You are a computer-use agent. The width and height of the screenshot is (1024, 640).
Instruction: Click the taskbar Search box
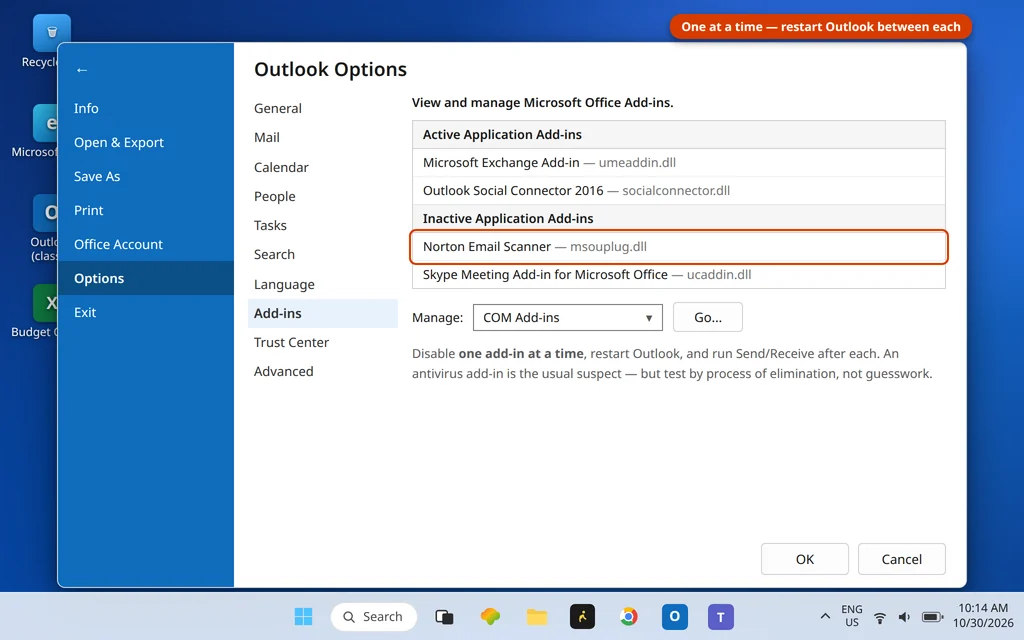tap(374, 616)
